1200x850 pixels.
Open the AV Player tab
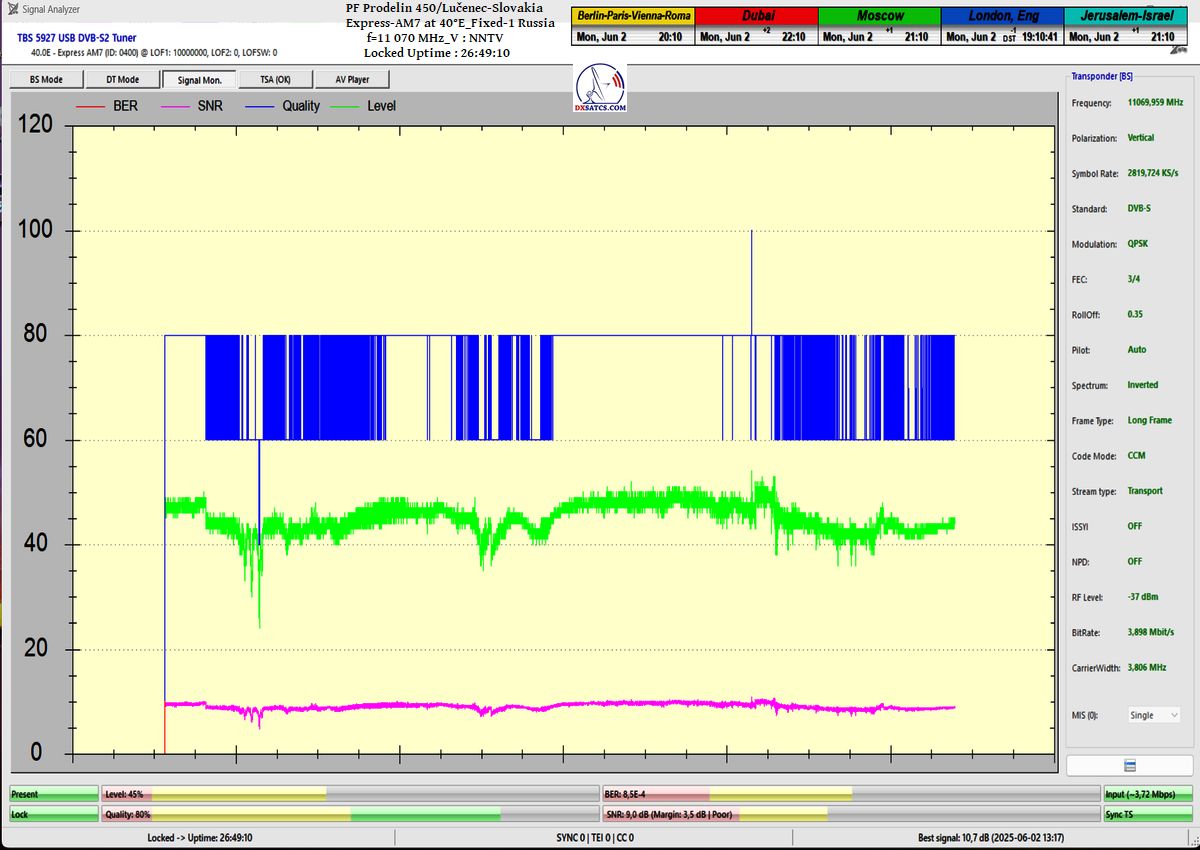pos(351,80)
